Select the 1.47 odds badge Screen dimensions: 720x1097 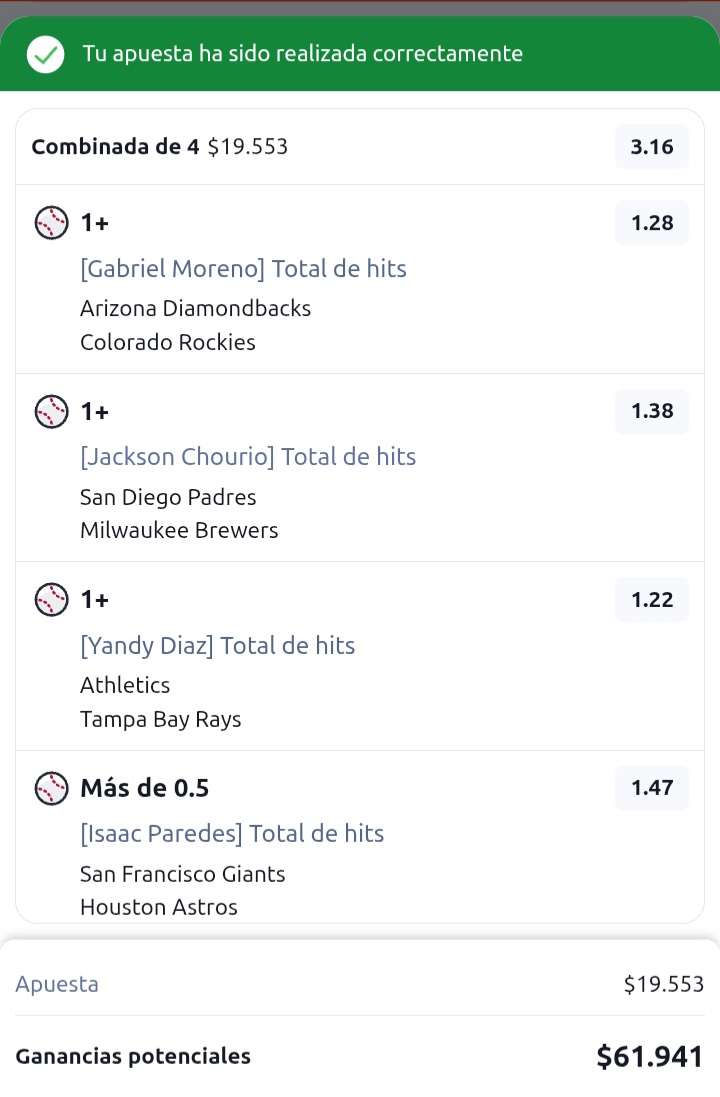tap(651, 788)
